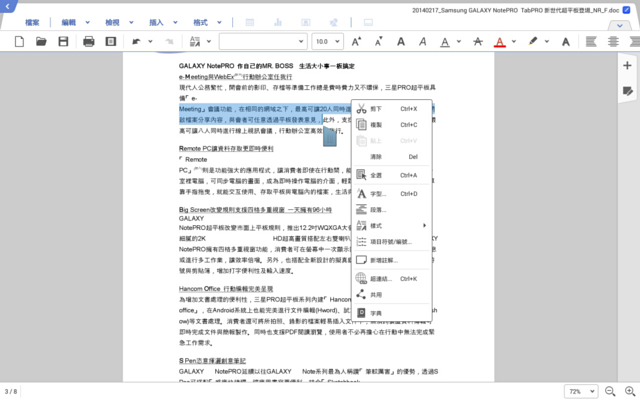Go back with the top-left arrow
The width and height of the screenshot is (640, 400).
pos(7,6)
